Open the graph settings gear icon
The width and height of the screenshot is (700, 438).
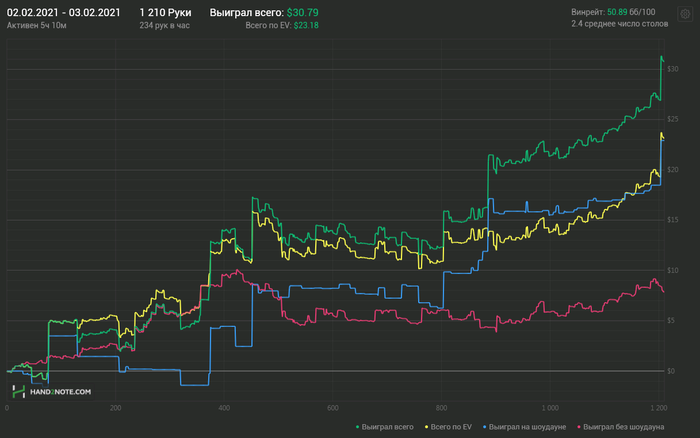tap(685, 14)
